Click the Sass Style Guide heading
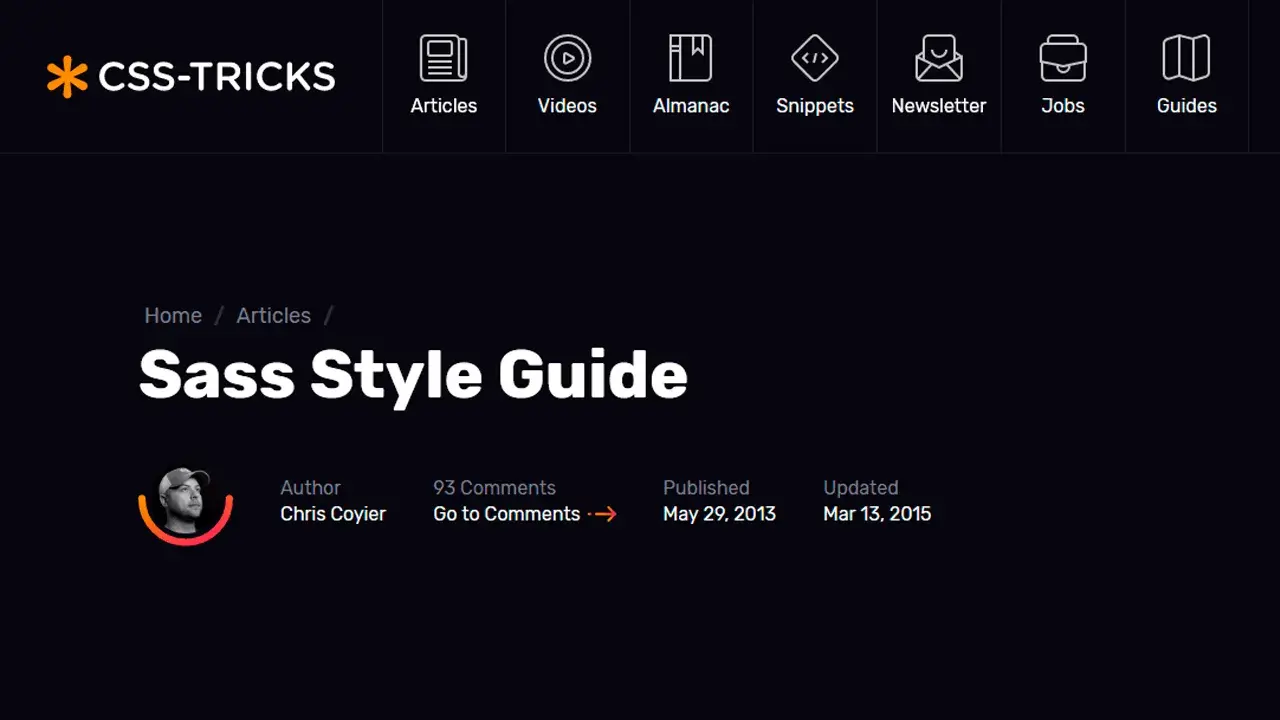The width and height of the screenshot is (1280, 720). pyautogui.click(x=413, y=375)
